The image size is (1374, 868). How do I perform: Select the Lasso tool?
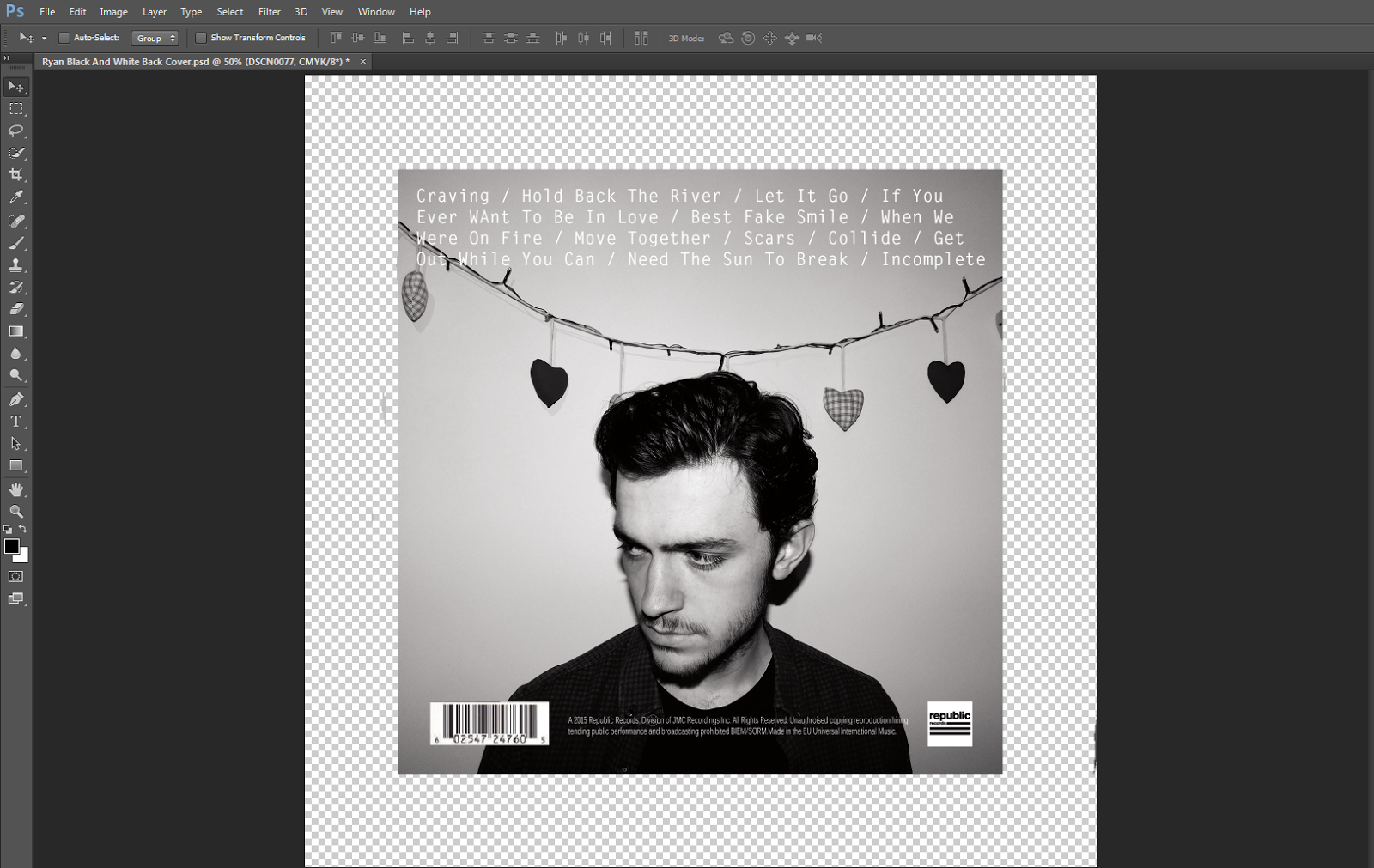click(x=16, y=131)
